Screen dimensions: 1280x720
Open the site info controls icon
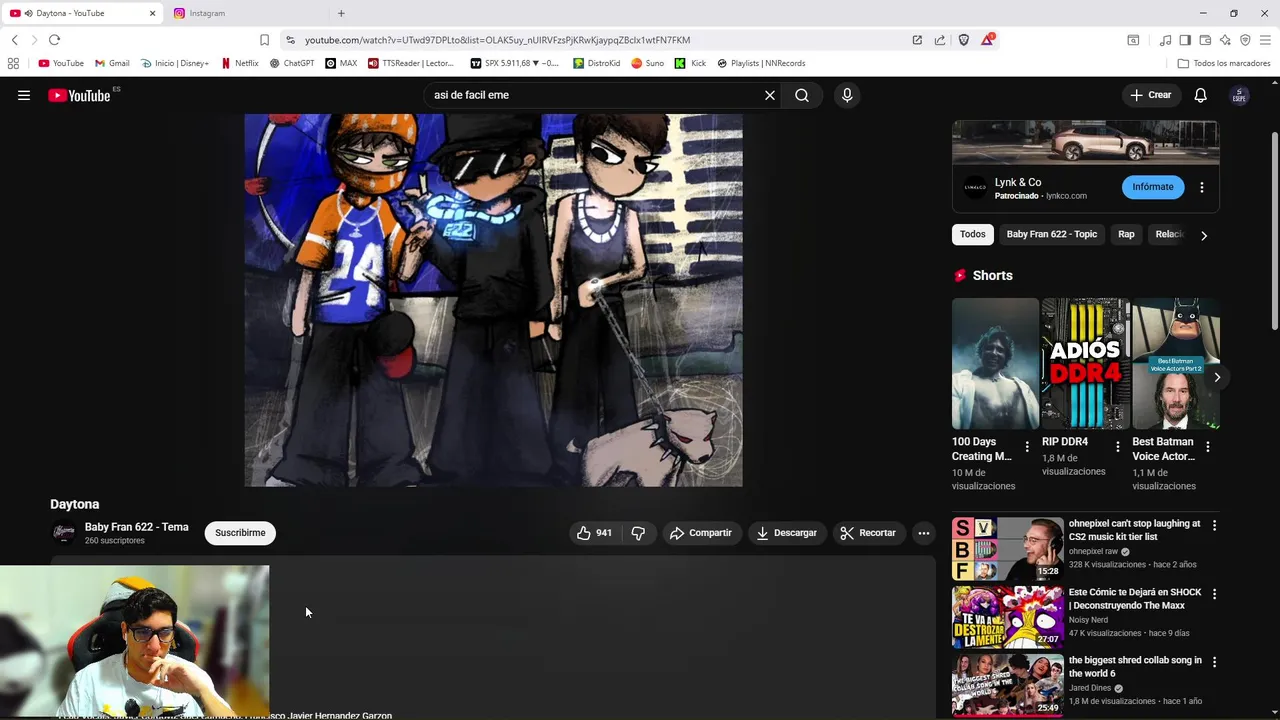(x=290, y=40)
